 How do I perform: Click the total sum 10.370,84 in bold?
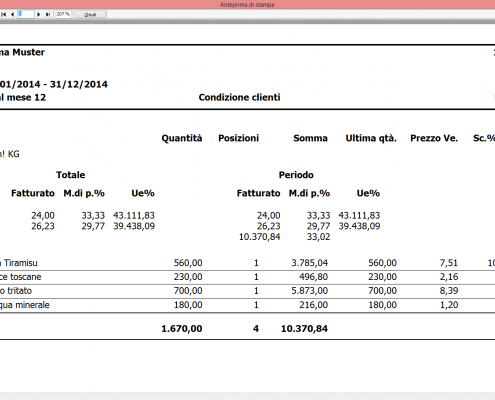tap(304, 329)
